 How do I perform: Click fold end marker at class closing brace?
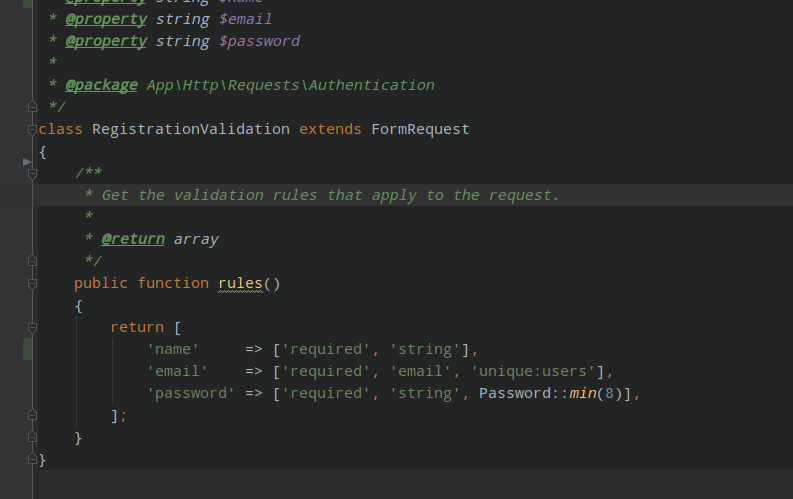tap(32, 459)
